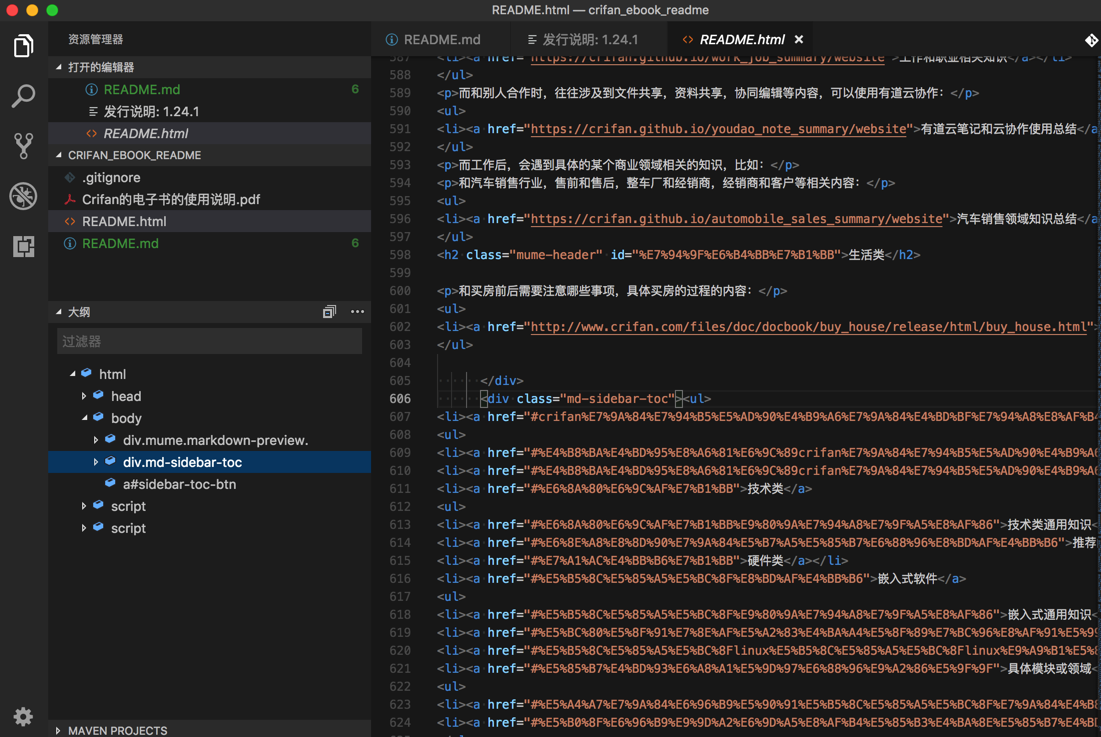This screenshot has width=1101, height=737.
Task: Click line number 598 in the gutter
Action: (400, 255)
